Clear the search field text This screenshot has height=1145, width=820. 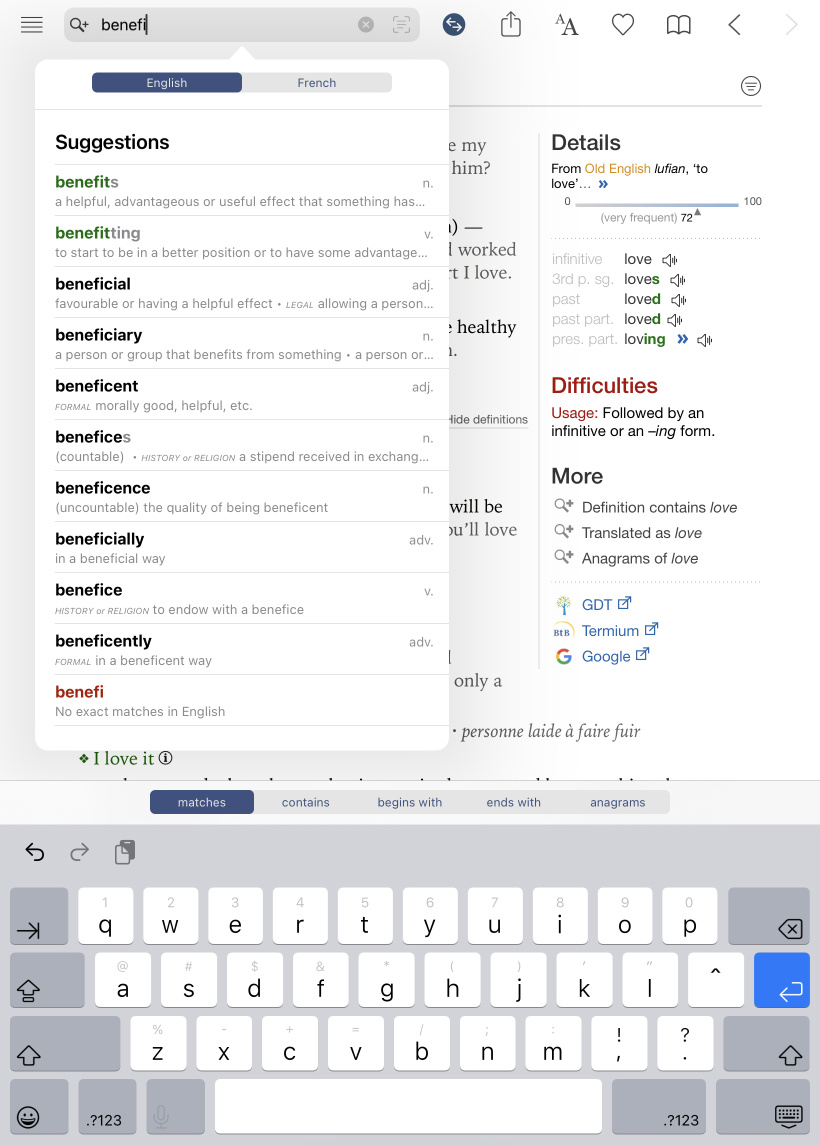point(366,25)
